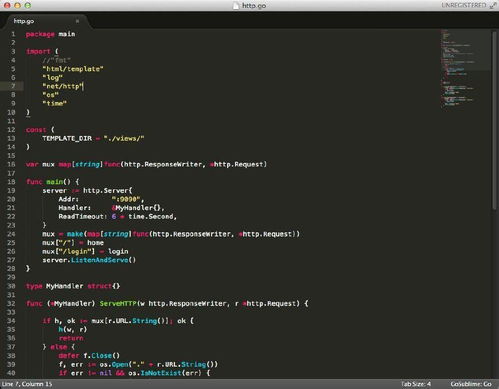This screenshot has width=499, height=389.
Task: Click 'time.Second' on line 22
Action: pos(151,216)
